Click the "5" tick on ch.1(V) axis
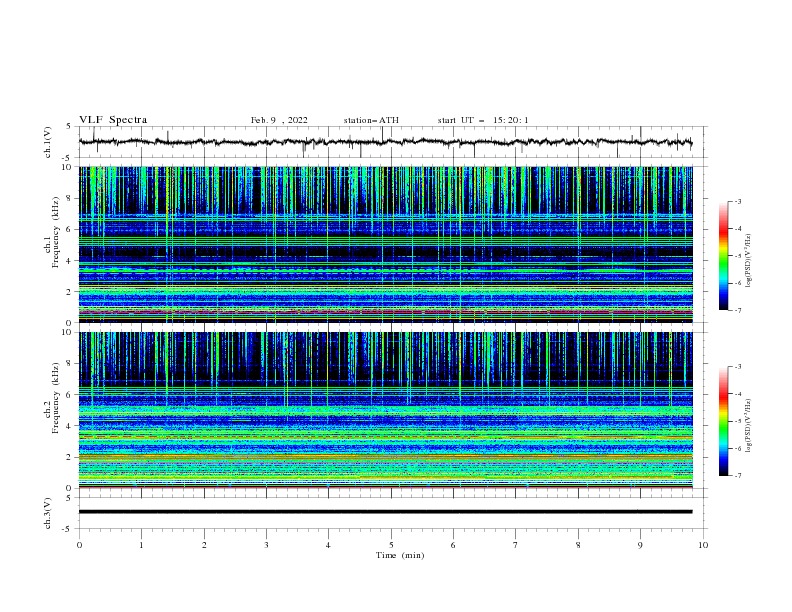 pos(69,126)
